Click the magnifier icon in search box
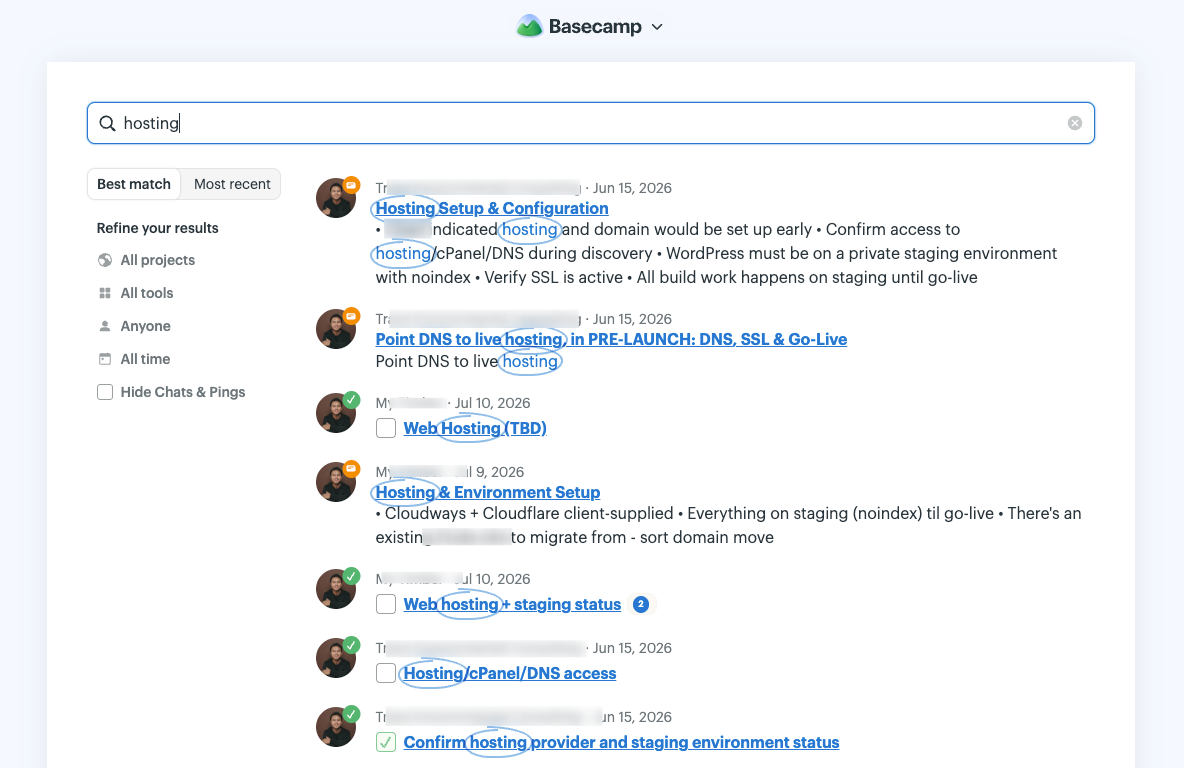Image resolution: width=1184 pixels, height=768 pixels. click(107, 123)
